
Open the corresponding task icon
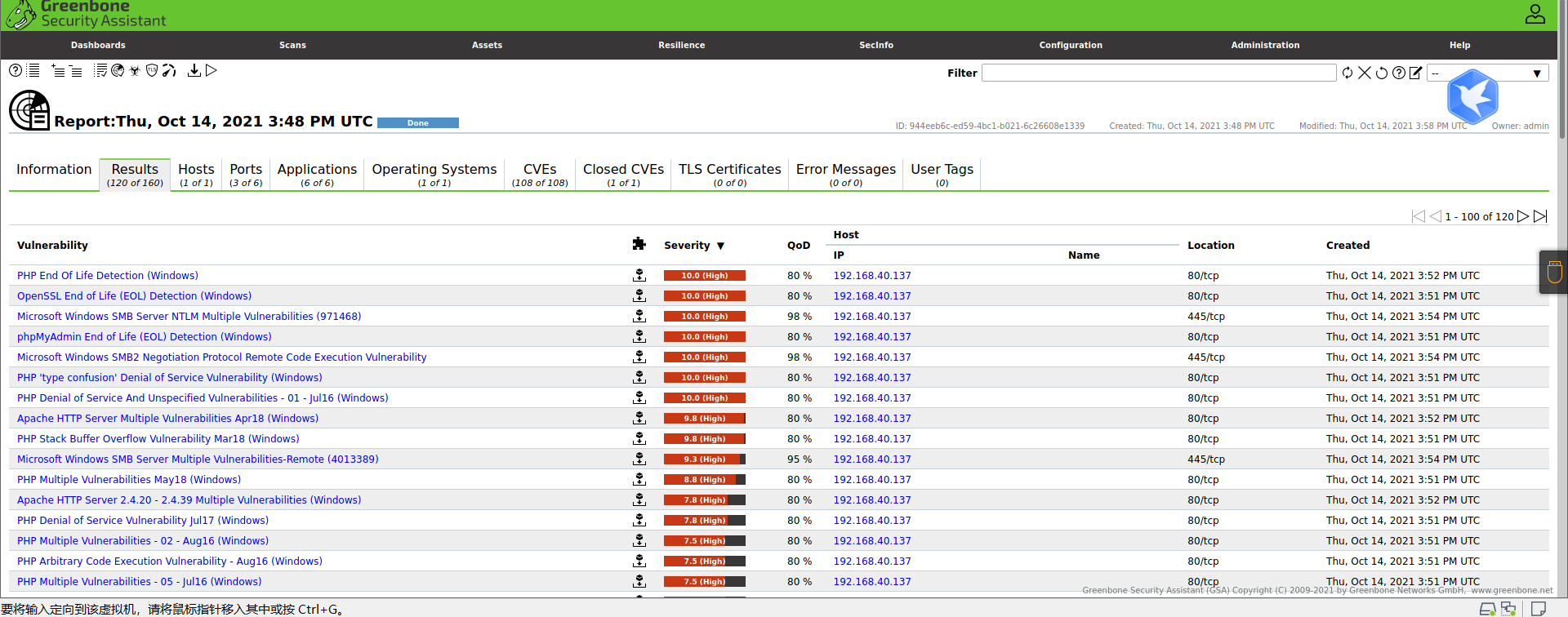(100, 71)
